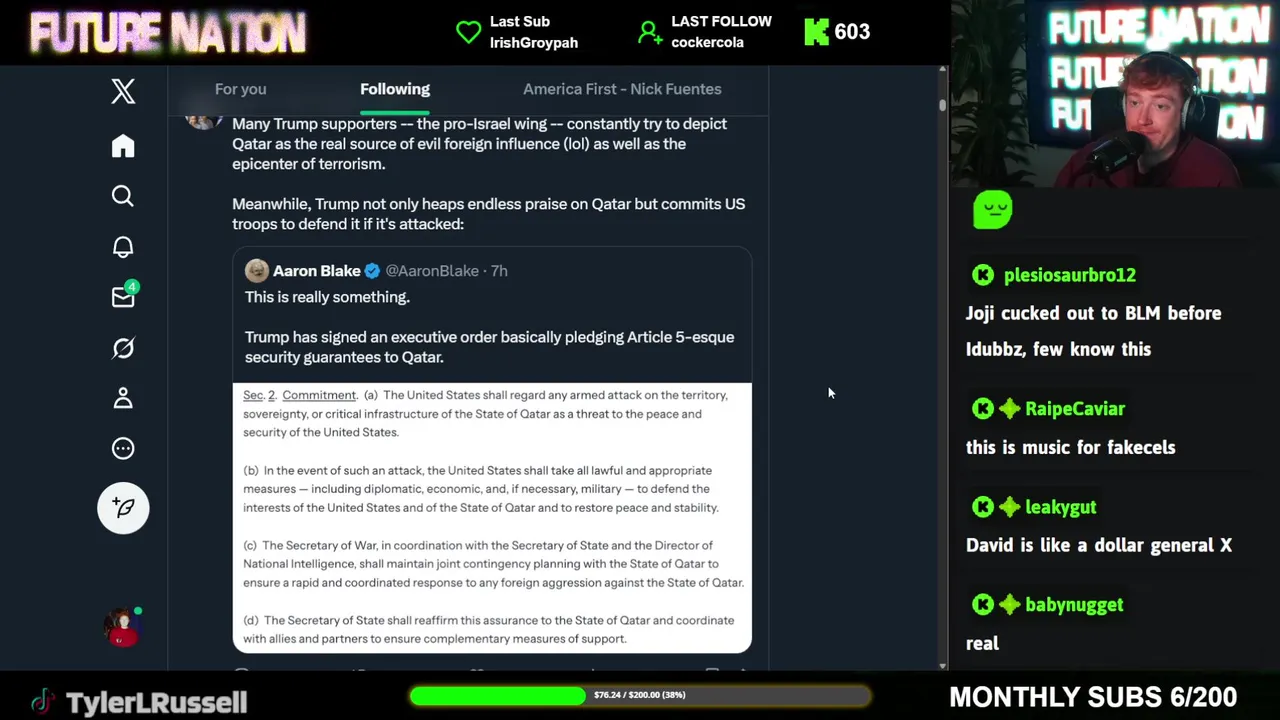Click Aaron Blake's small avatar
The image size is (1280, 720).
pos(257,271)
